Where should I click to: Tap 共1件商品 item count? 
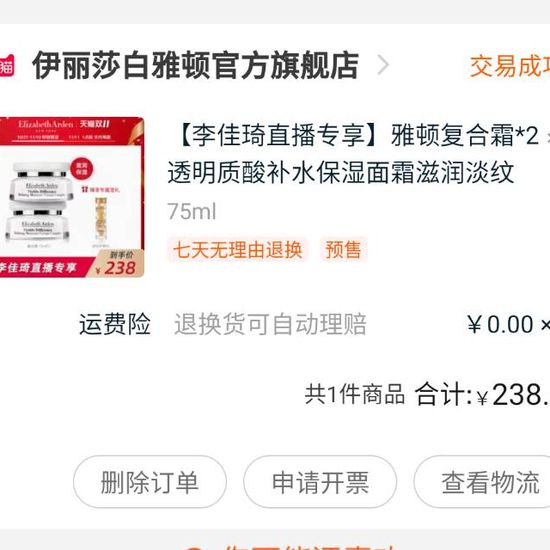coord(355,394)
